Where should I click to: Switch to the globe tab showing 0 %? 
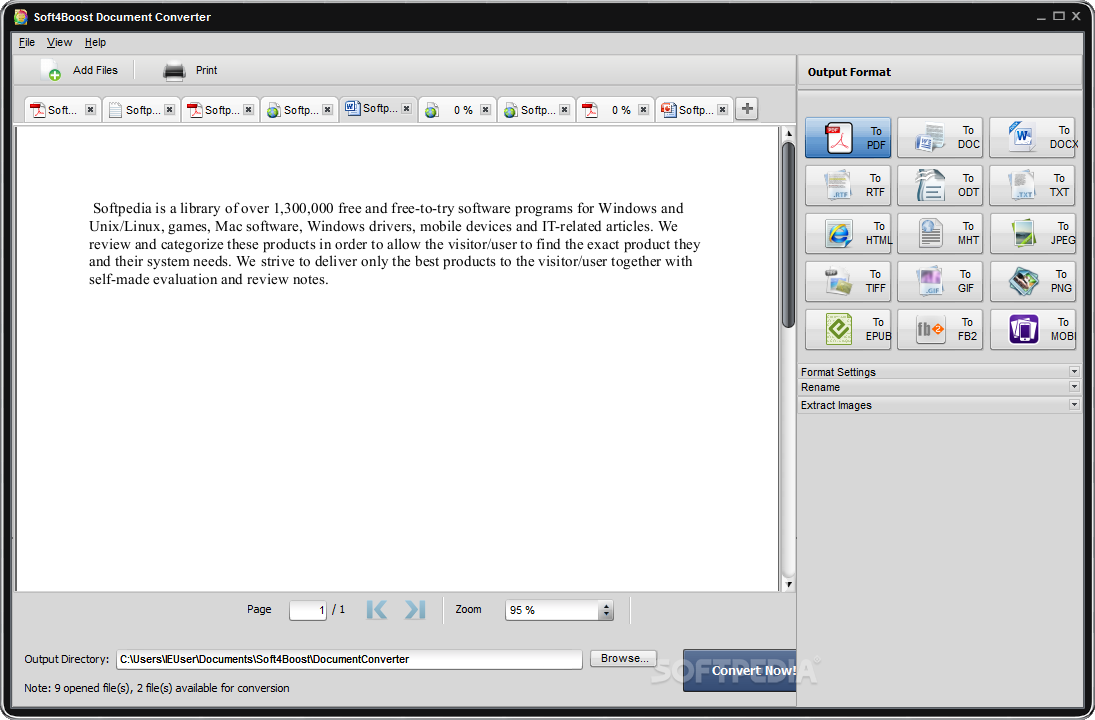pyautogui.click(x=457, y=110)
